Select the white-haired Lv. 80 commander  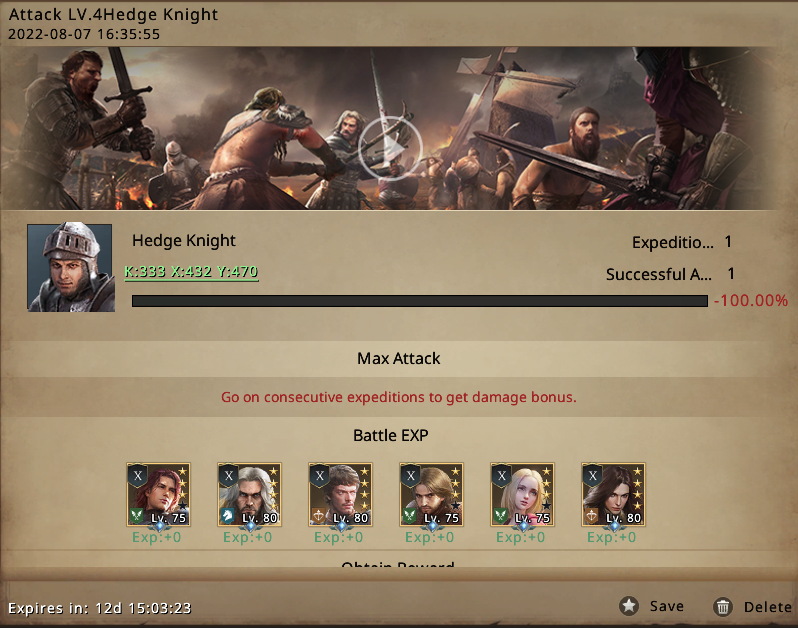(249, 494)
